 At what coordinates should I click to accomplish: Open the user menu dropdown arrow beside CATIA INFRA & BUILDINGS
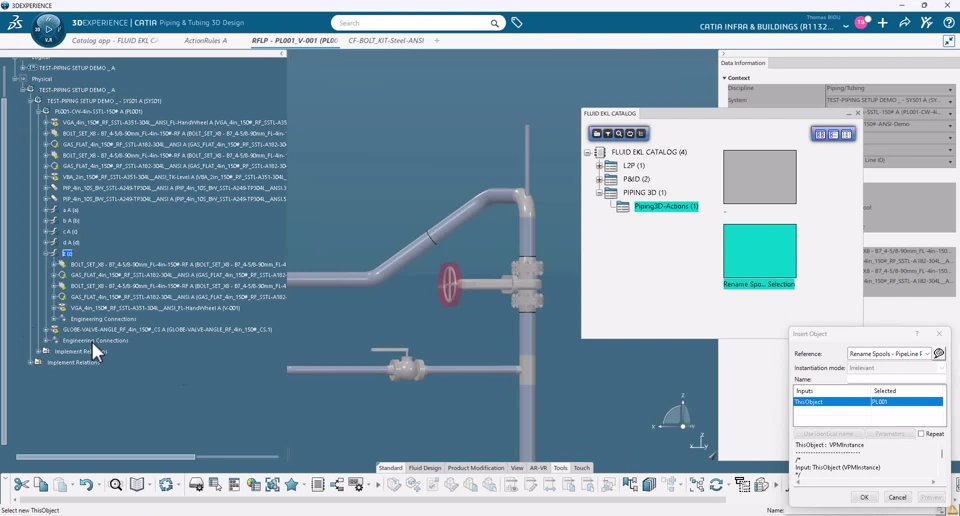coord(846,26)
